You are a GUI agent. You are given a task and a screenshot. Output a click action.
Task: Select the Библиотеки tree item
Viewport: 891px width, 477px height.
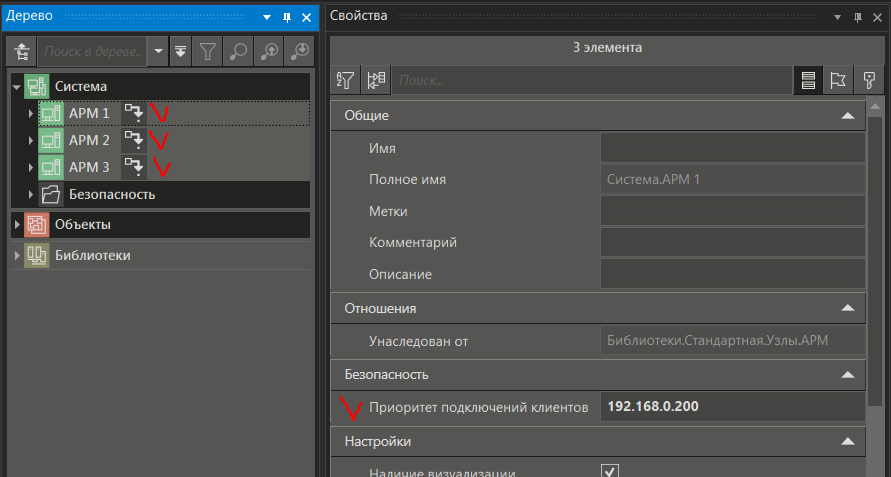point(92,255)
